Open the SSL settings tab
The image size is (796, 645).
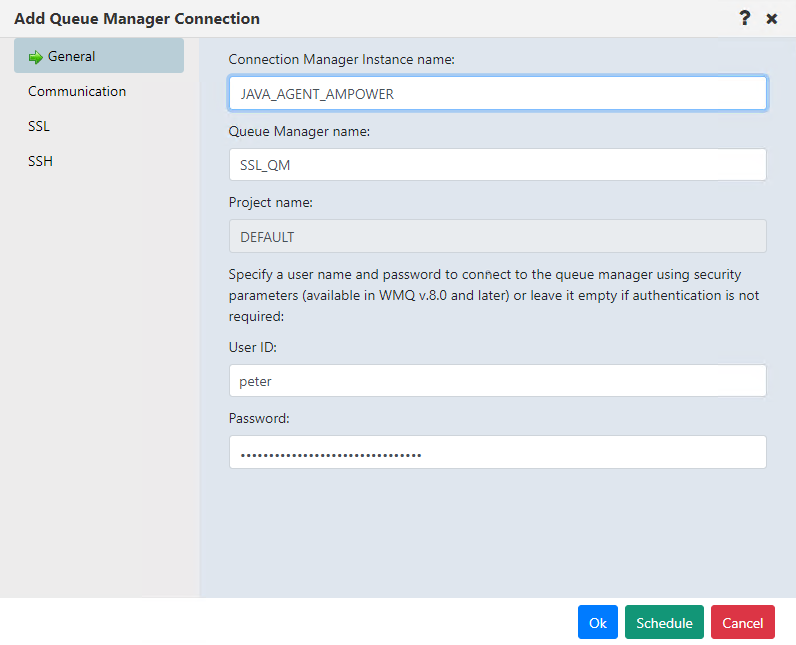[x=39, y=126]
